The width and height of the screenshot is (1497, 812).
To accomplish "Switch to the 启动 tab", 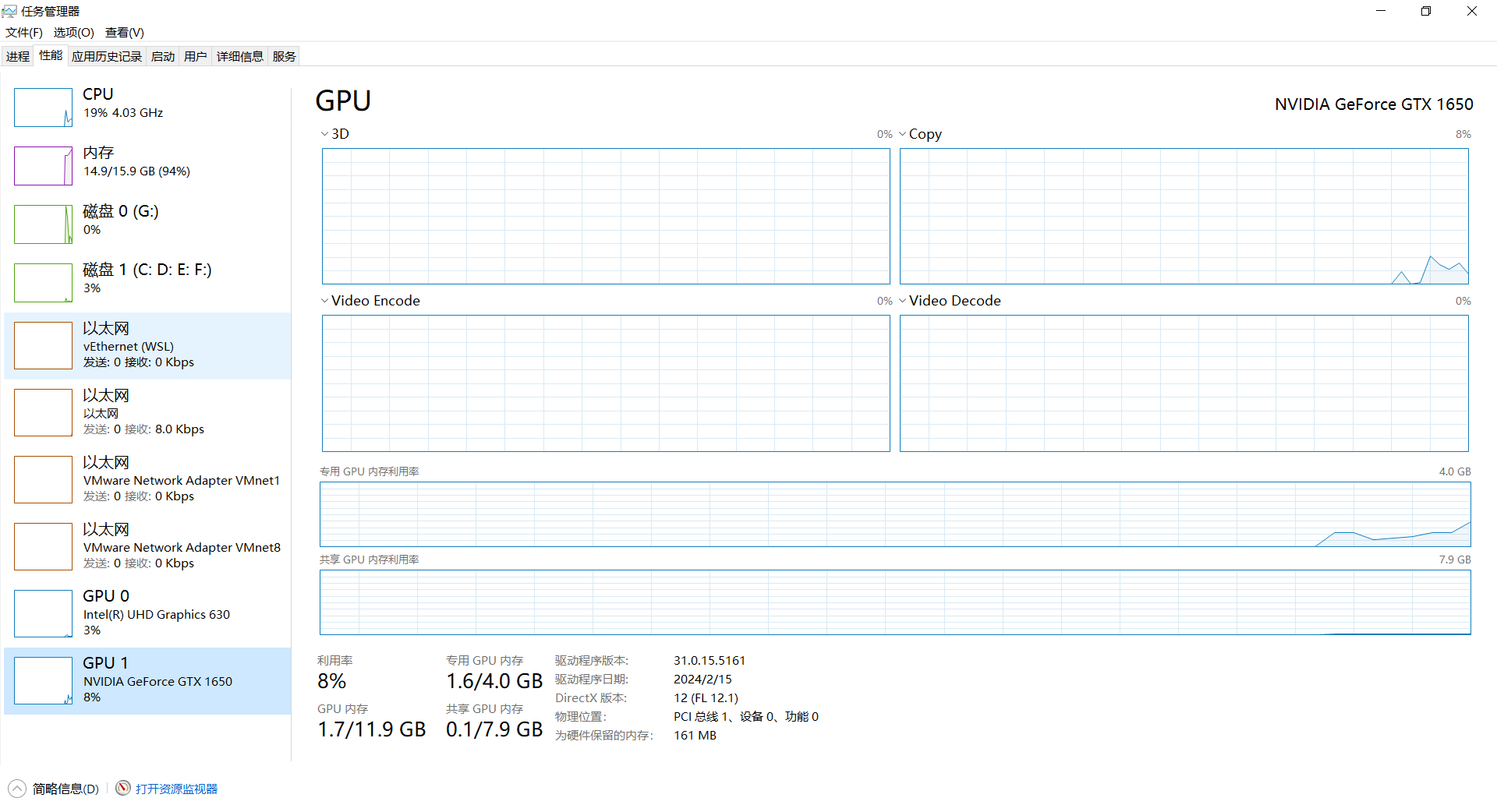I will tap(163, 56).
